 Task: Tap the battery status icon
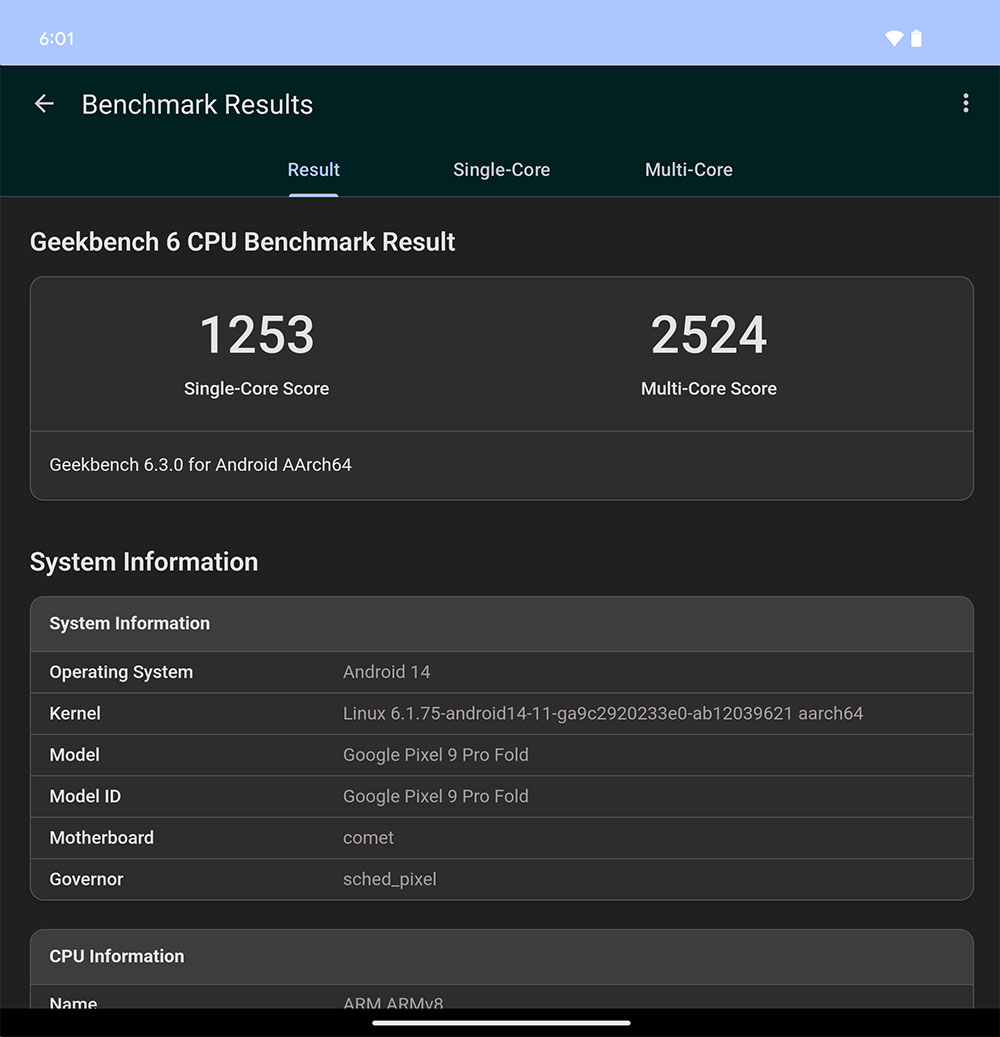point(916,38)
